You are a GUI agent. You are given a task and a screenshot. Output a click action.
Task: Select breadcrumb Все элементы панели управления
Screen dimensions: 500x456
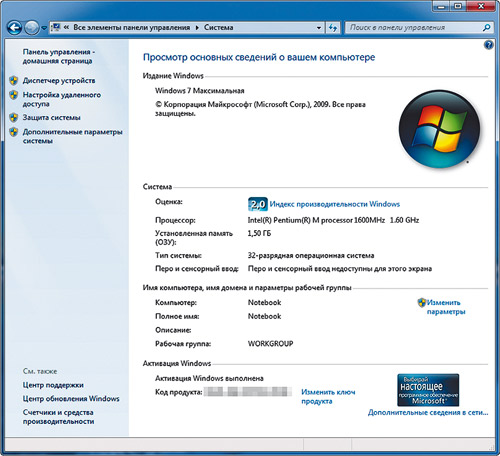[132, 27]
